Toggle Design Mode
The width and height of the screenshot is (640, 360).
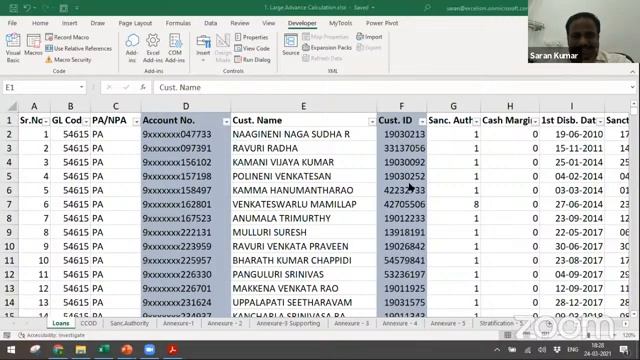[223, 48]
